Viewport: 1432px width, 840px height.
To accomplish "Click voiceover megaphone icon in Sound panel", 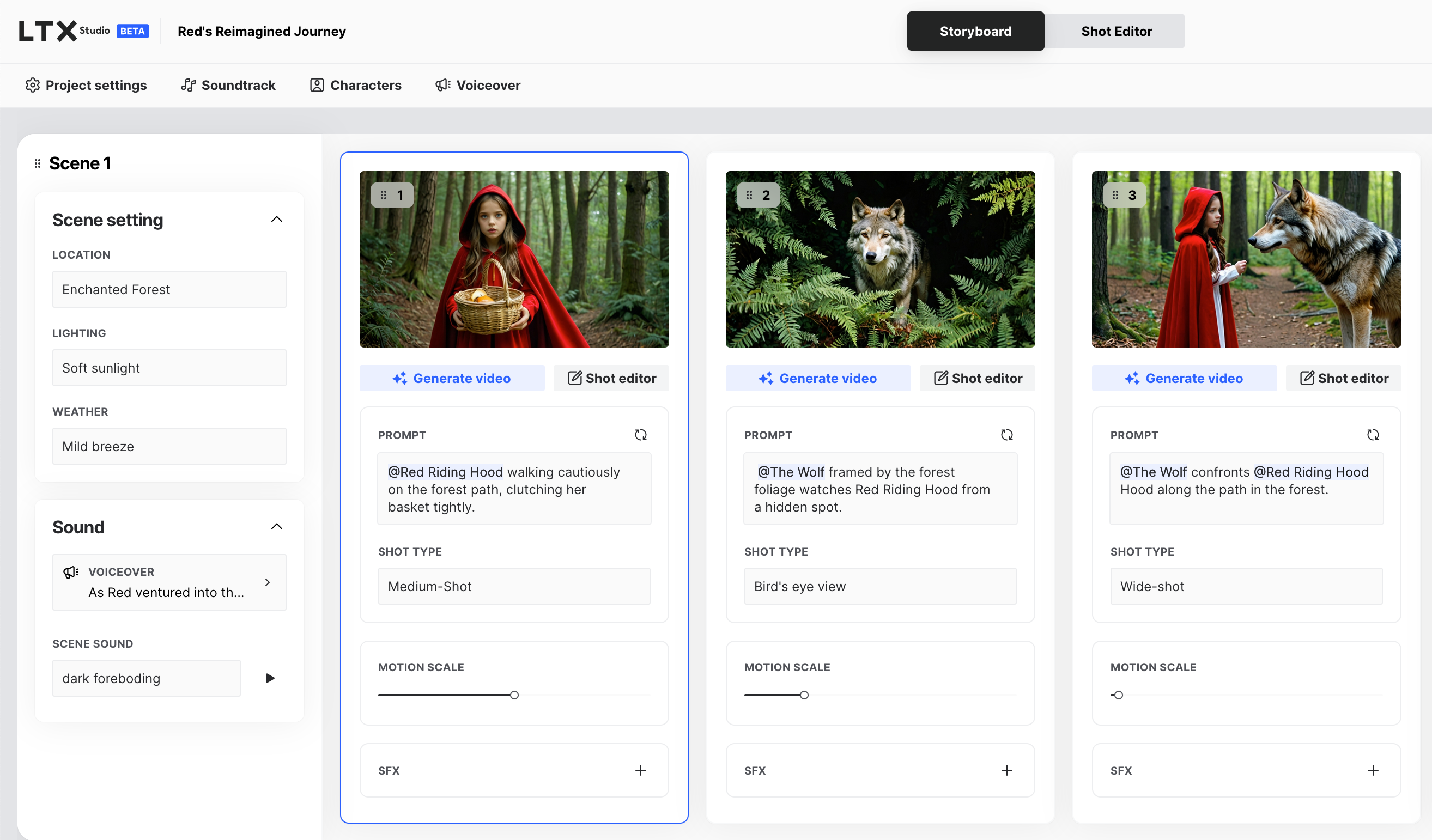I will click(x=70, y=572).
